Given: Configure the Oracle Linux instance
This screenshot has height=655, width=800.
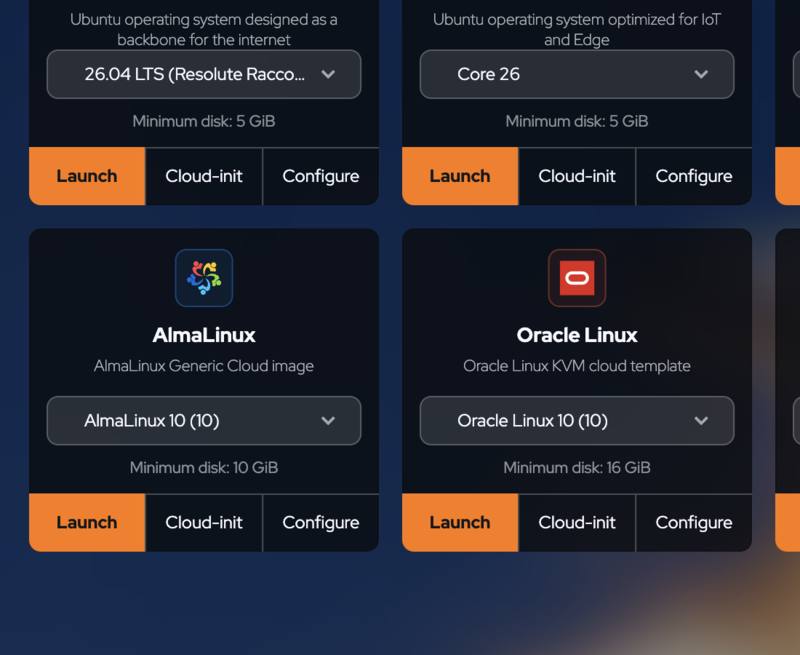Looking at the screenshot, I should (x=694, y=523).
